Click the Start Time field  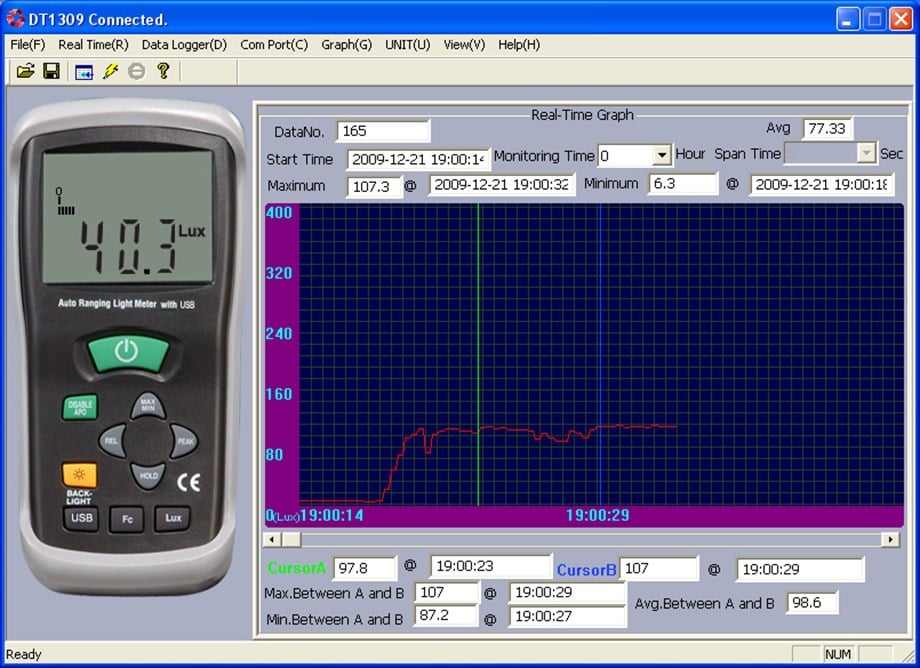(418, 159)
